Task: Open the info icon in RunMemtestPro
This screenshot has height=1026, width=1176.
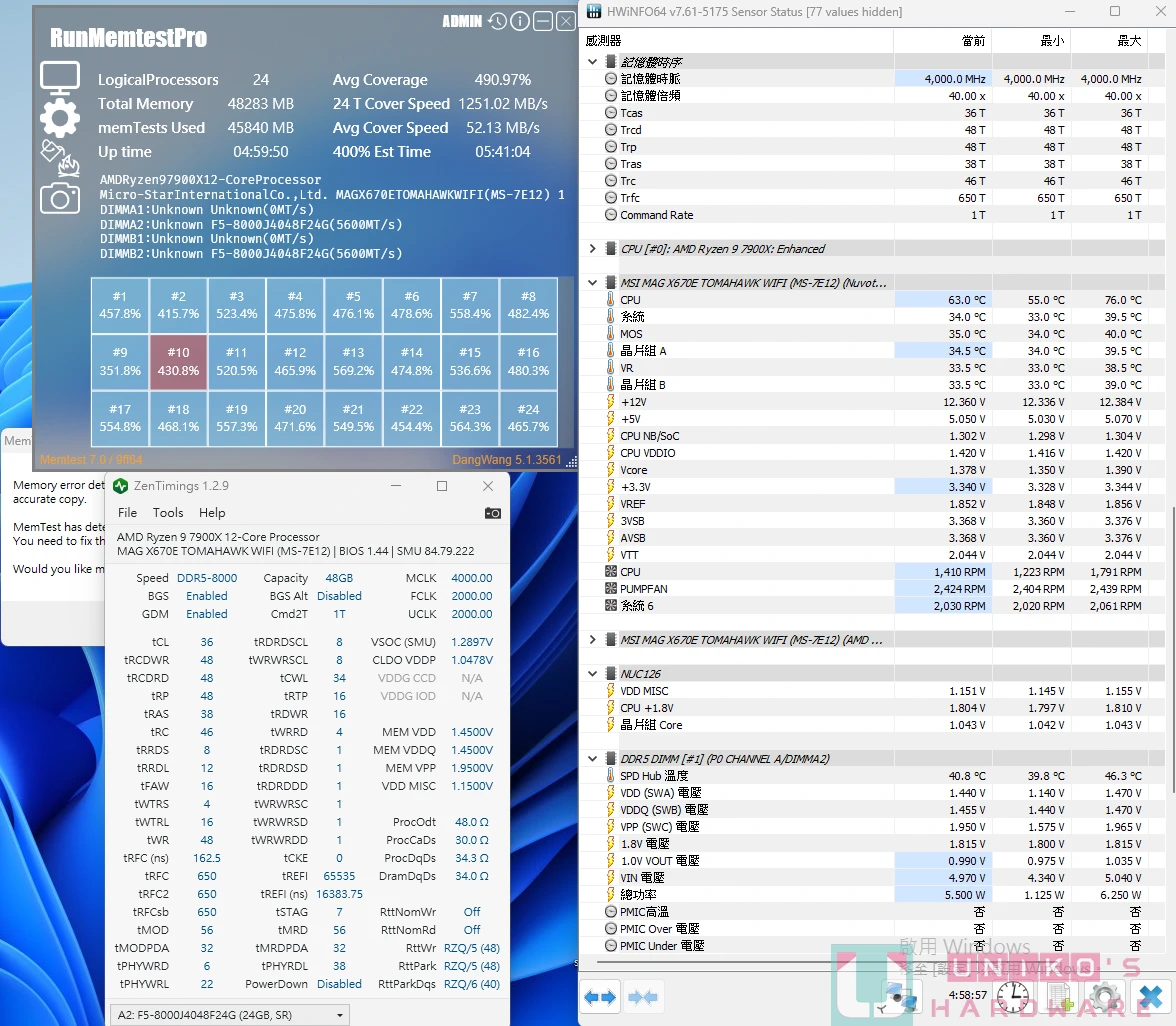Action: [x=520, y=21]
